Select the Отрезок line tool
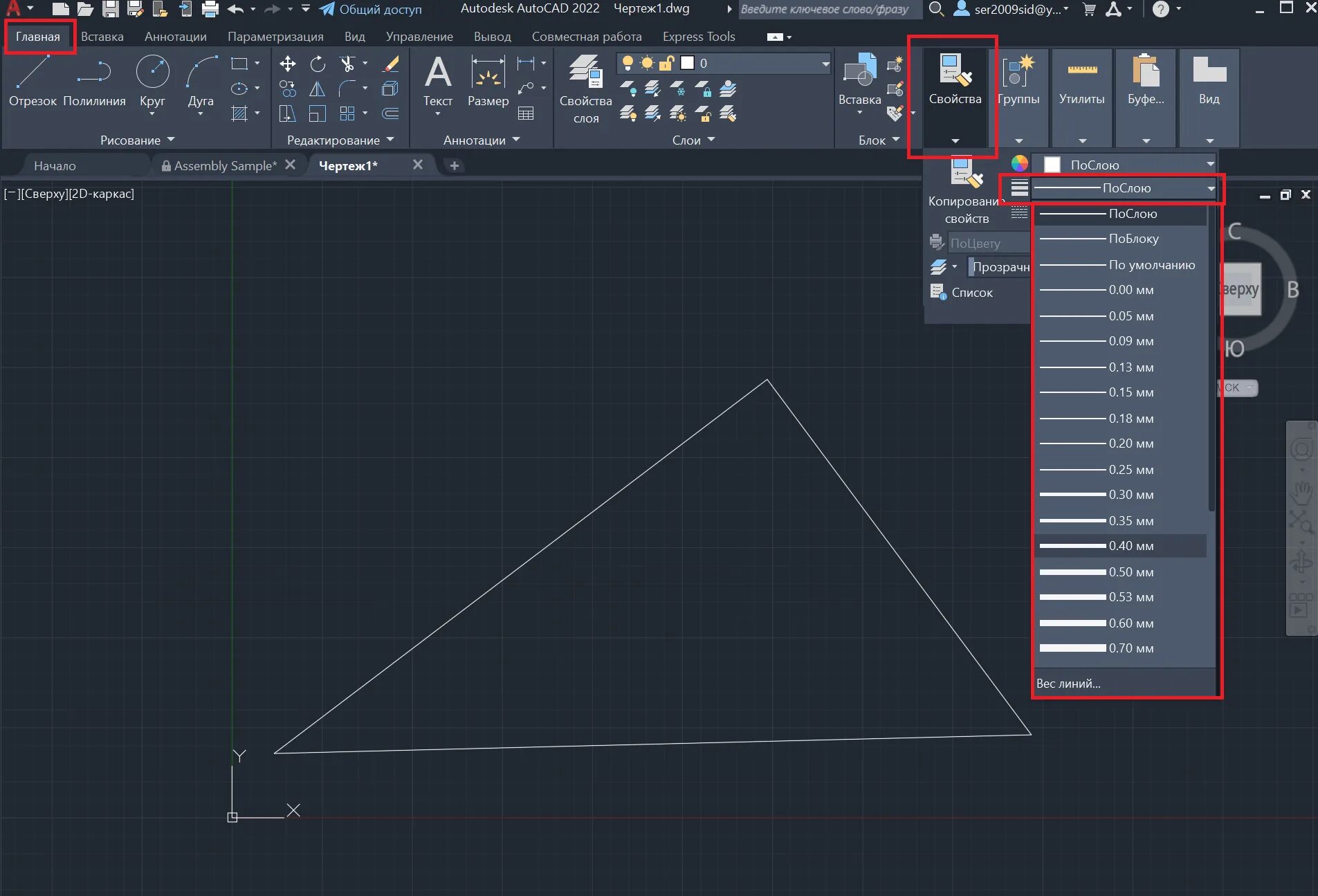 pos(33,82)
